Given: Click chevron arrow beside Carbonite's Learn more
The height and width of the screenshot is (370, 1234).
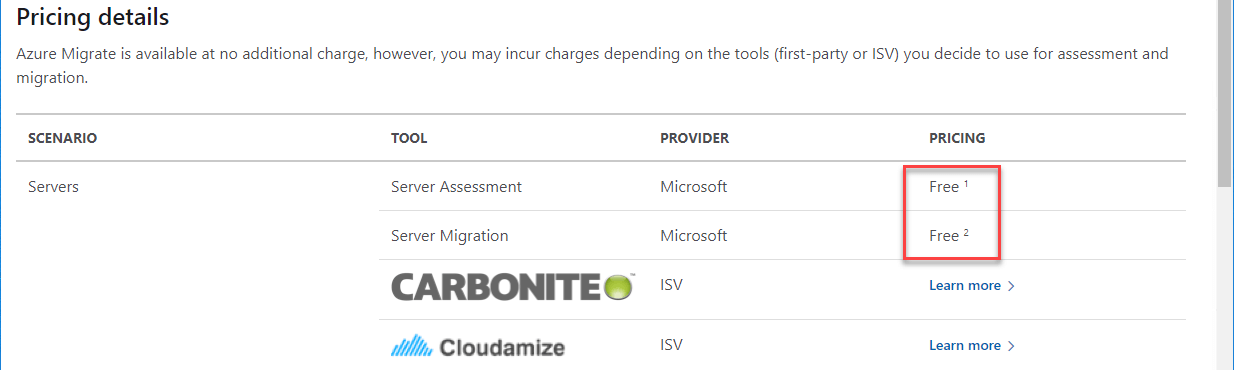Looking at the screenshot, I should click(1011, 286).
